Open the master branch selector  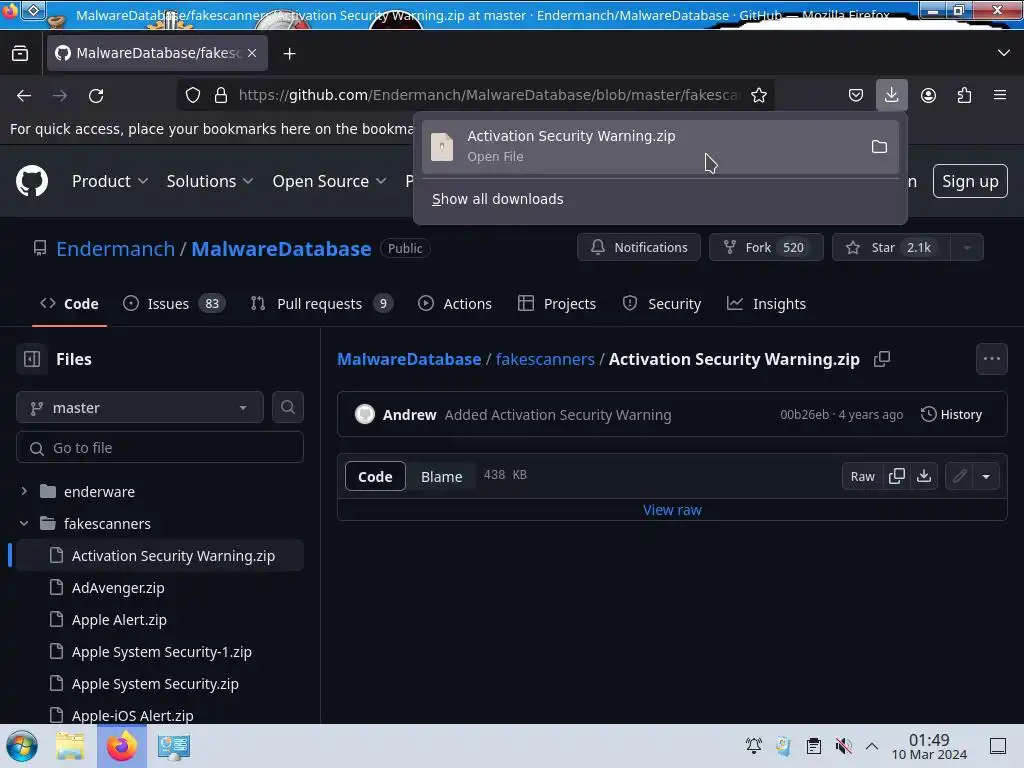[140, 408]
